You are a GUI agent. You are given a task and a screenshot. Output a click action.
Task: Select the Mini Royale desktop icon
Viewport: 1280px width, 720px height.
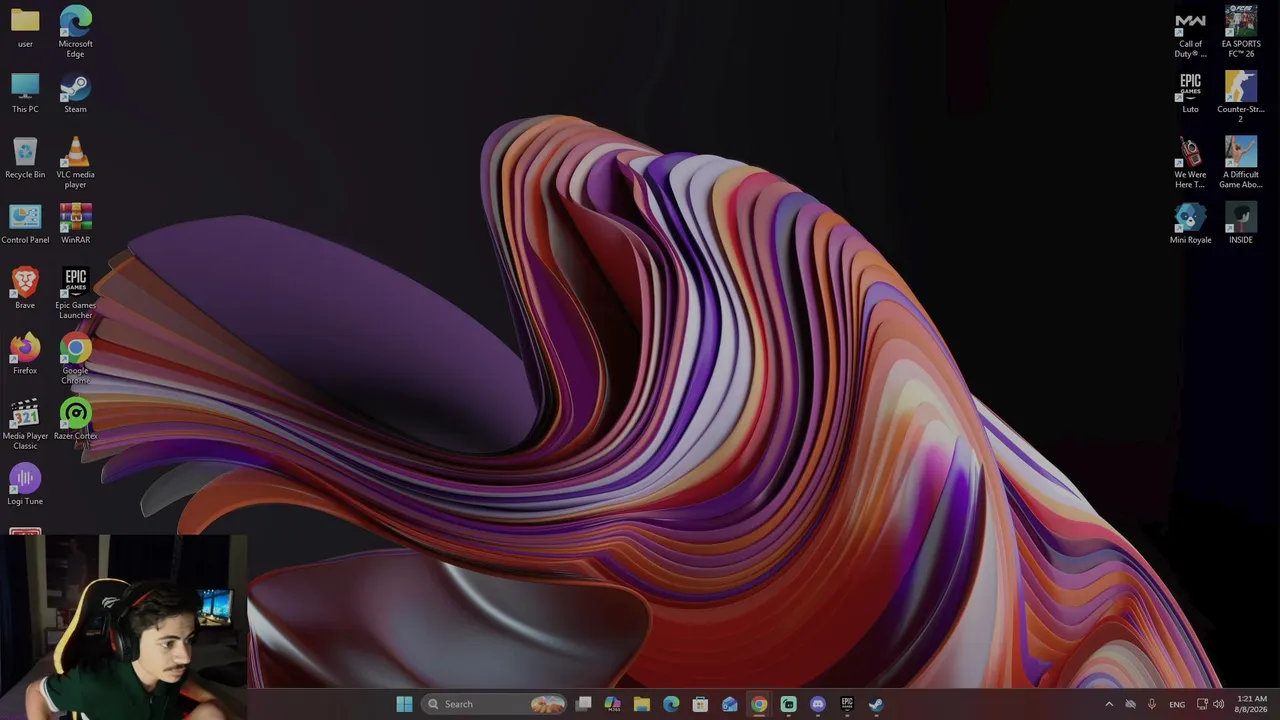[1190, 224]
